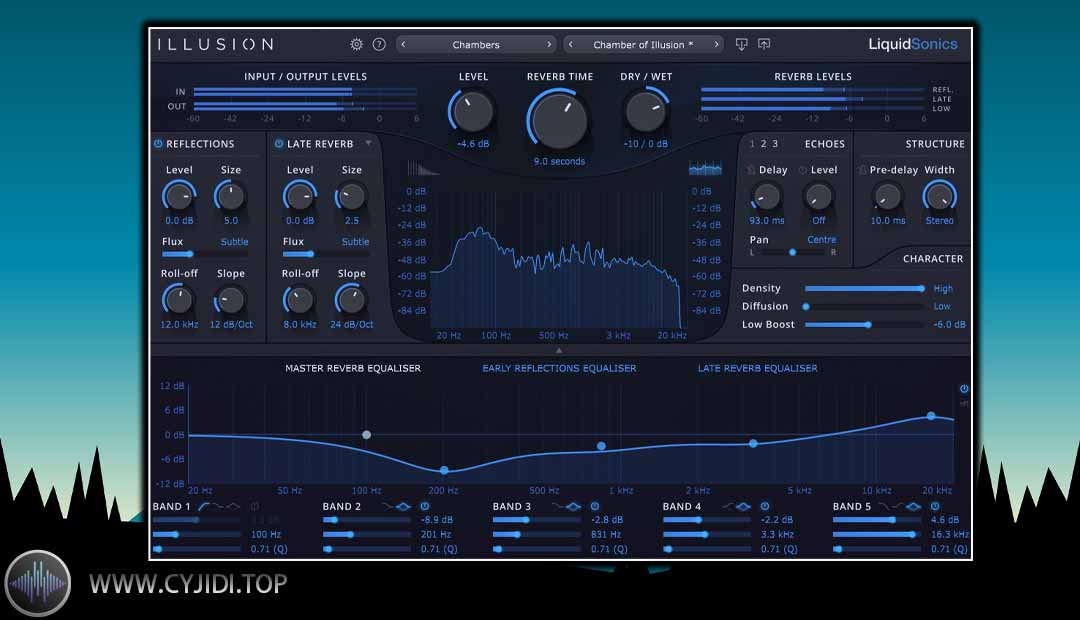Click the Width knob in Structure

click(x=939, y=197)
